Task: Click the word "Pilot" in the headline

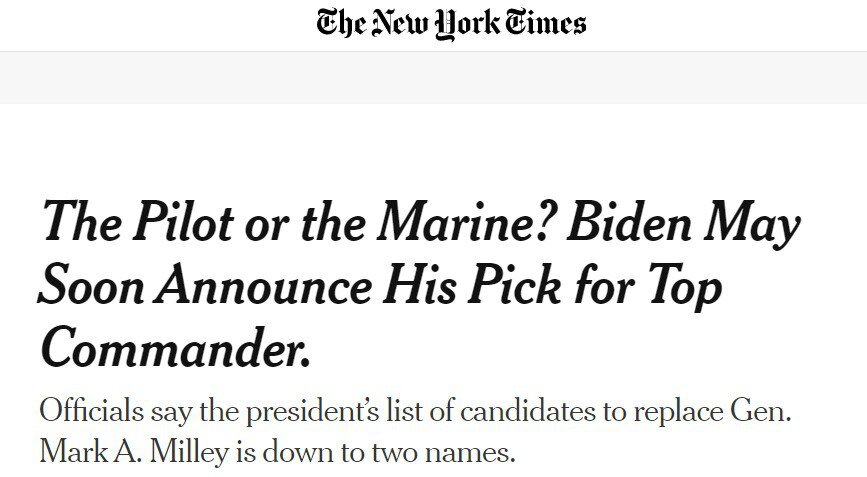Action: 182,221
